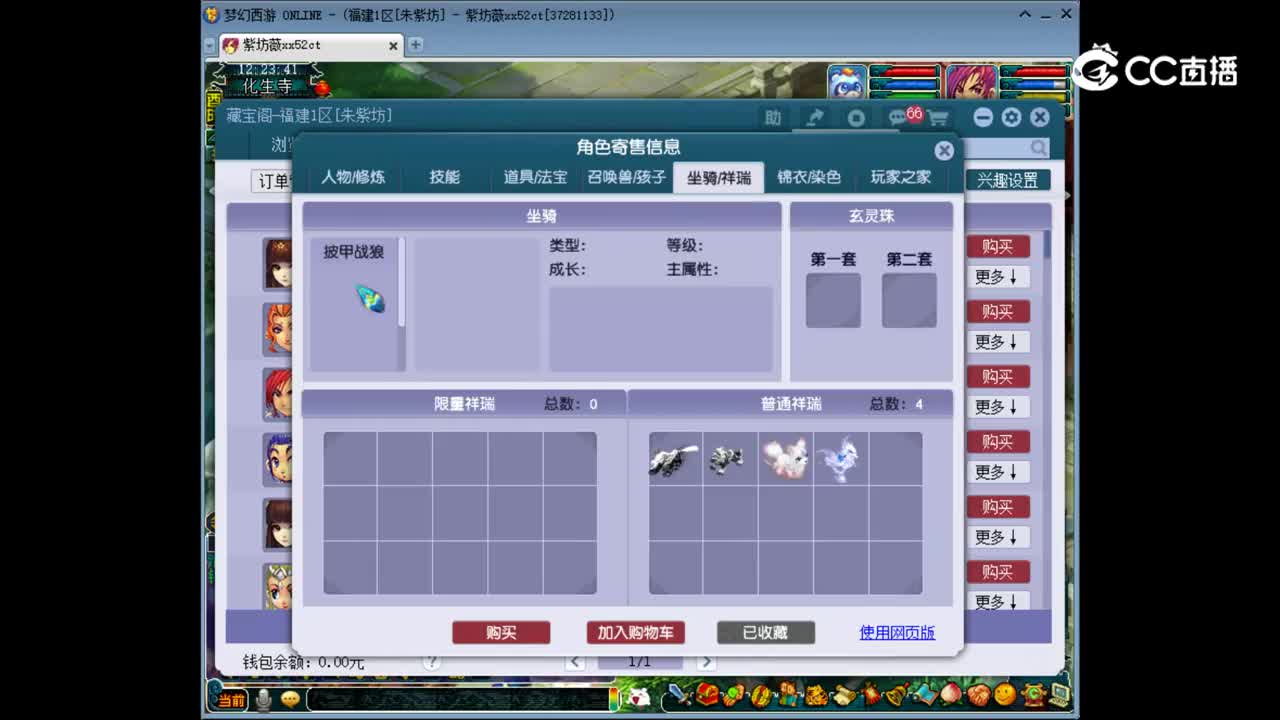Open messages icon with 66 badge

[903, 117]
